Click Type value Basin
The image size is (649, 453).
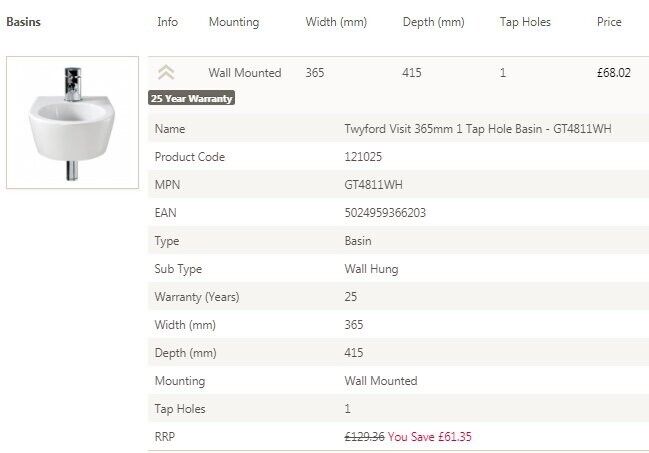click(x=358, y=241)
